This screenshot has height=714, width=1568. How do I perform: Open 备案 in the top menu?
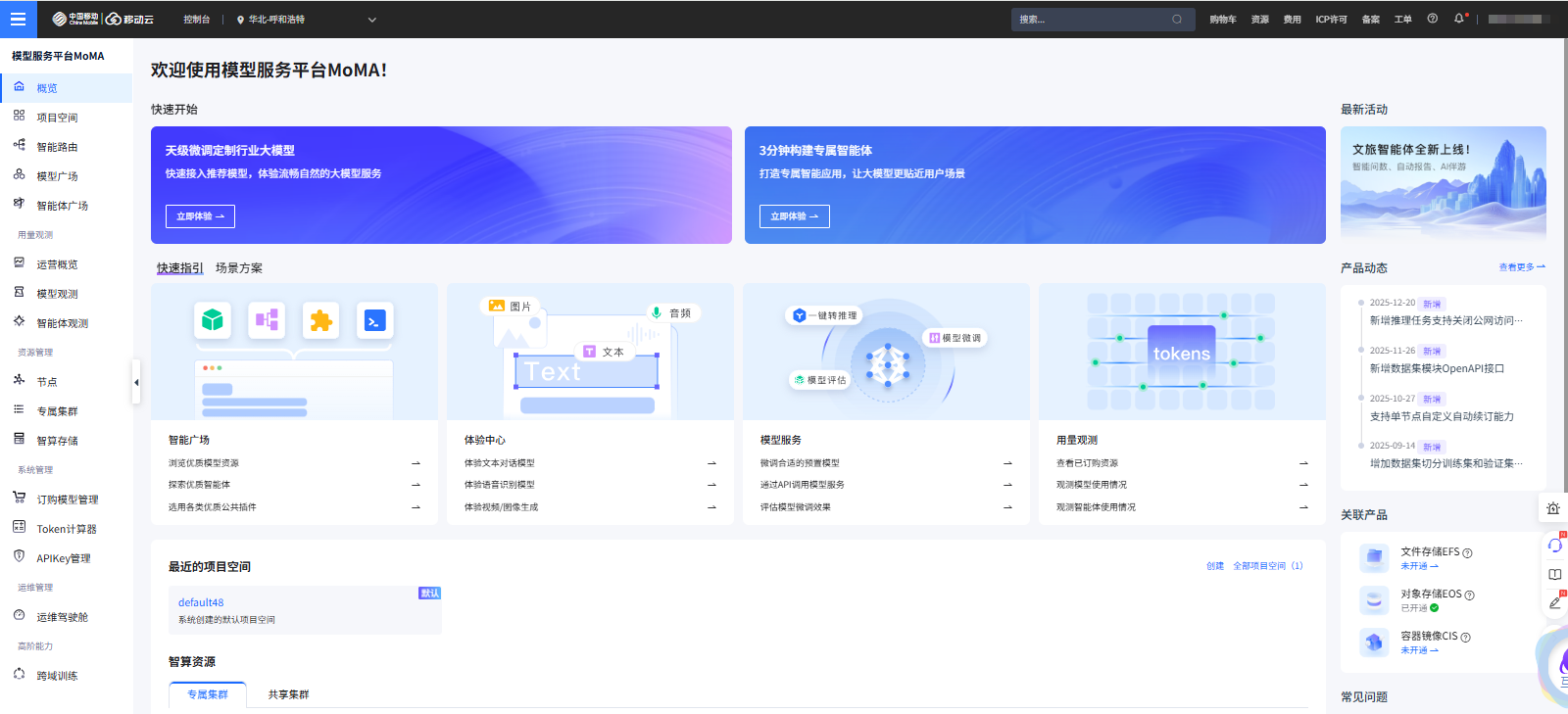tap(1371, 20)
